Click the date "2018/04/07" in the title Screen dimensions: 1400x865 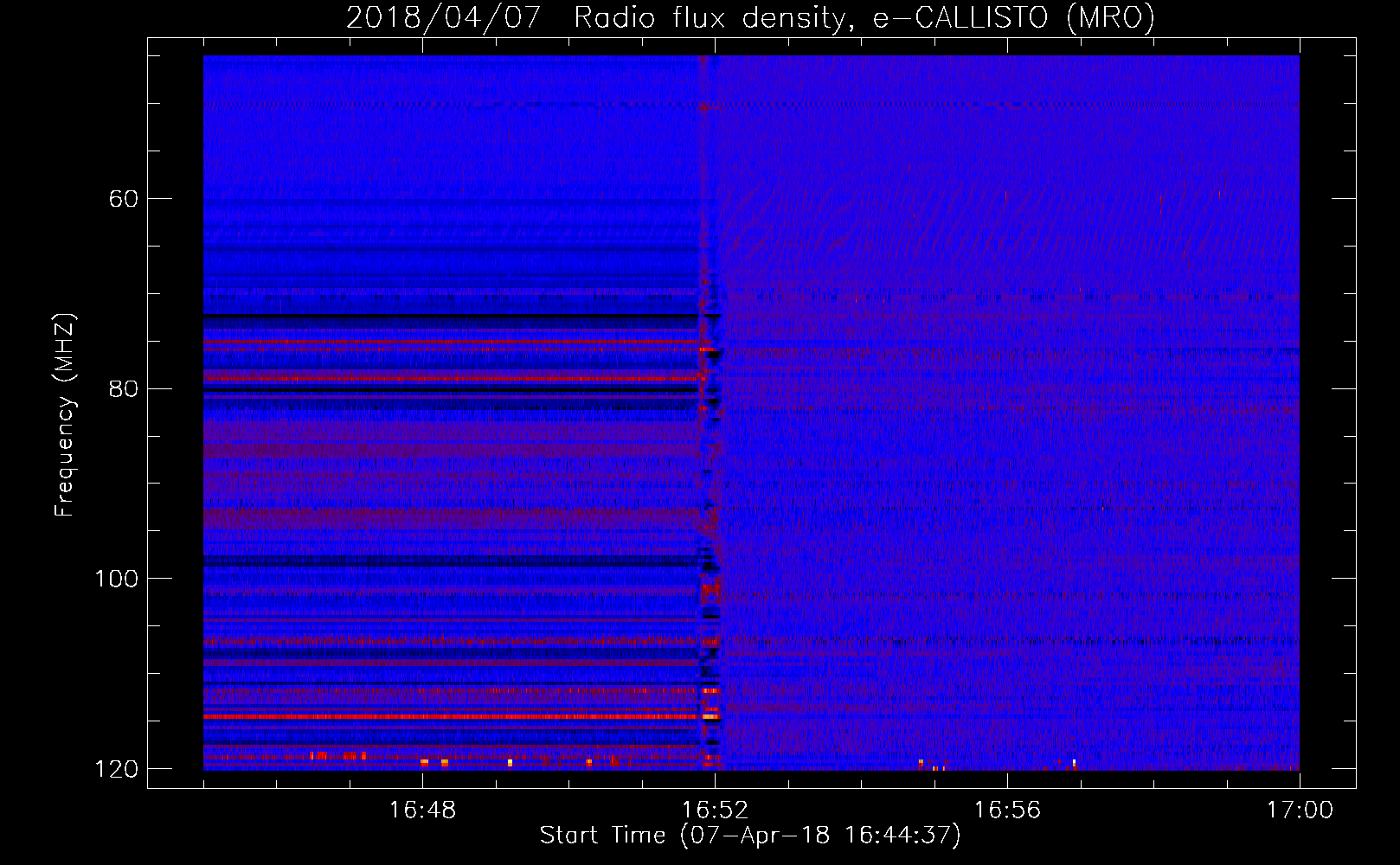click(x=443, y=17)
